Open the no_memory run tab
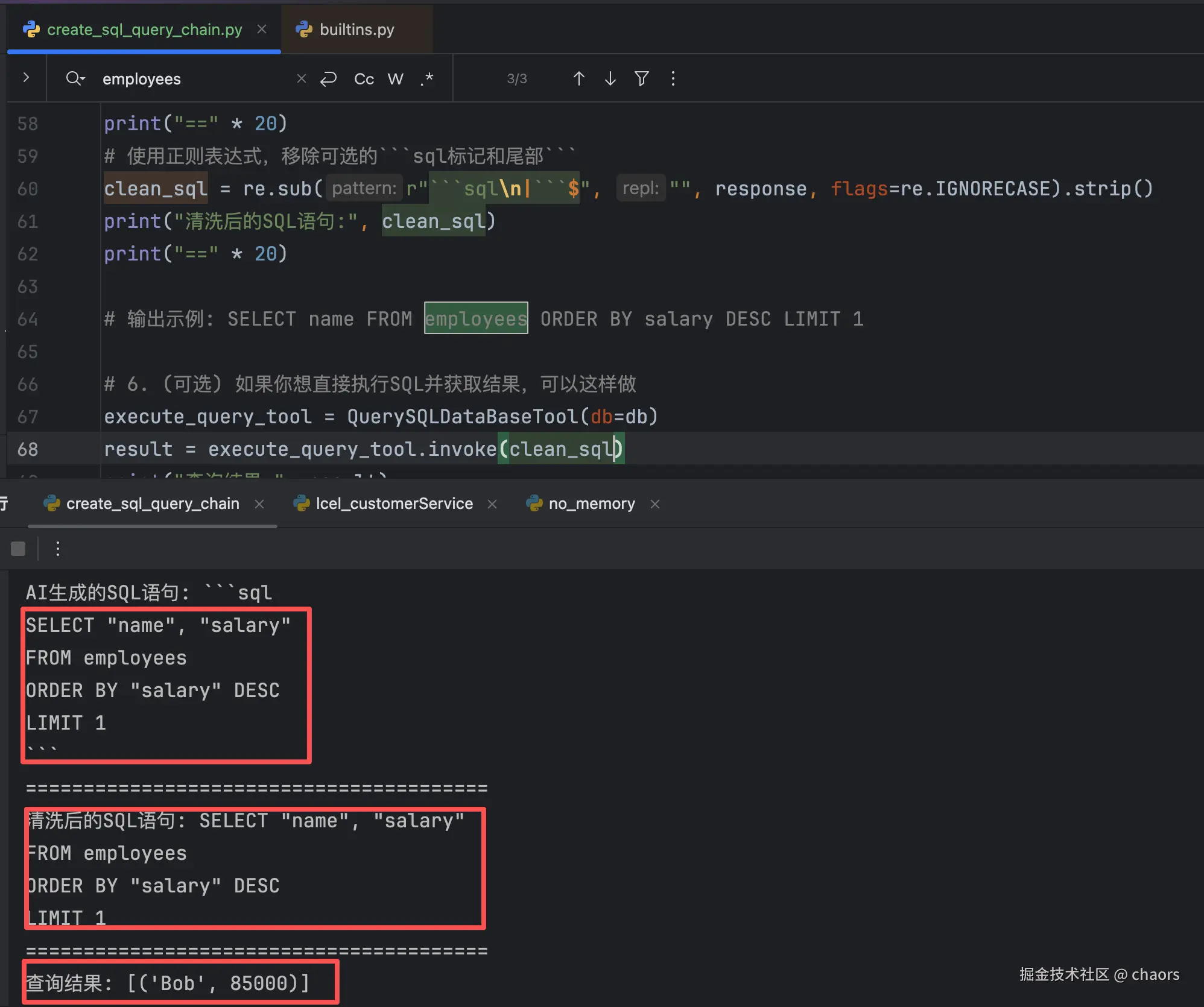Image resolution: width=1204 pixels, height=1007 pixels. pos(591,503)
